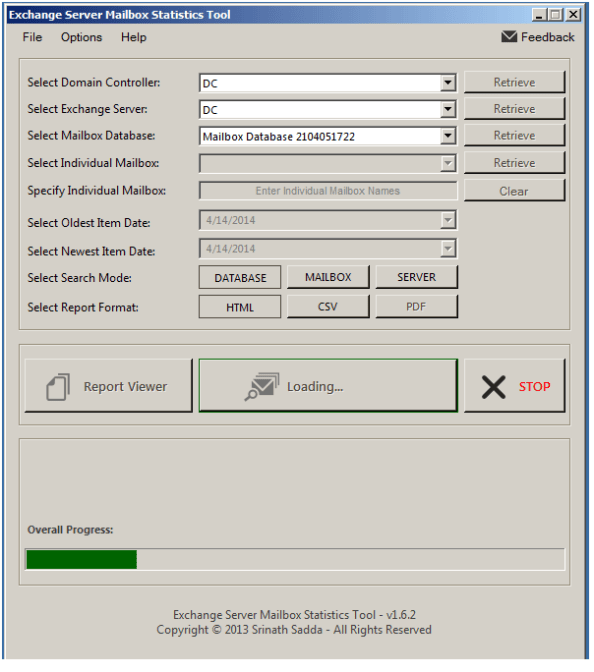This screenshot has width=594, height=672.
Task: Click the mailbox search envelope icon
Action: point(262,387)
